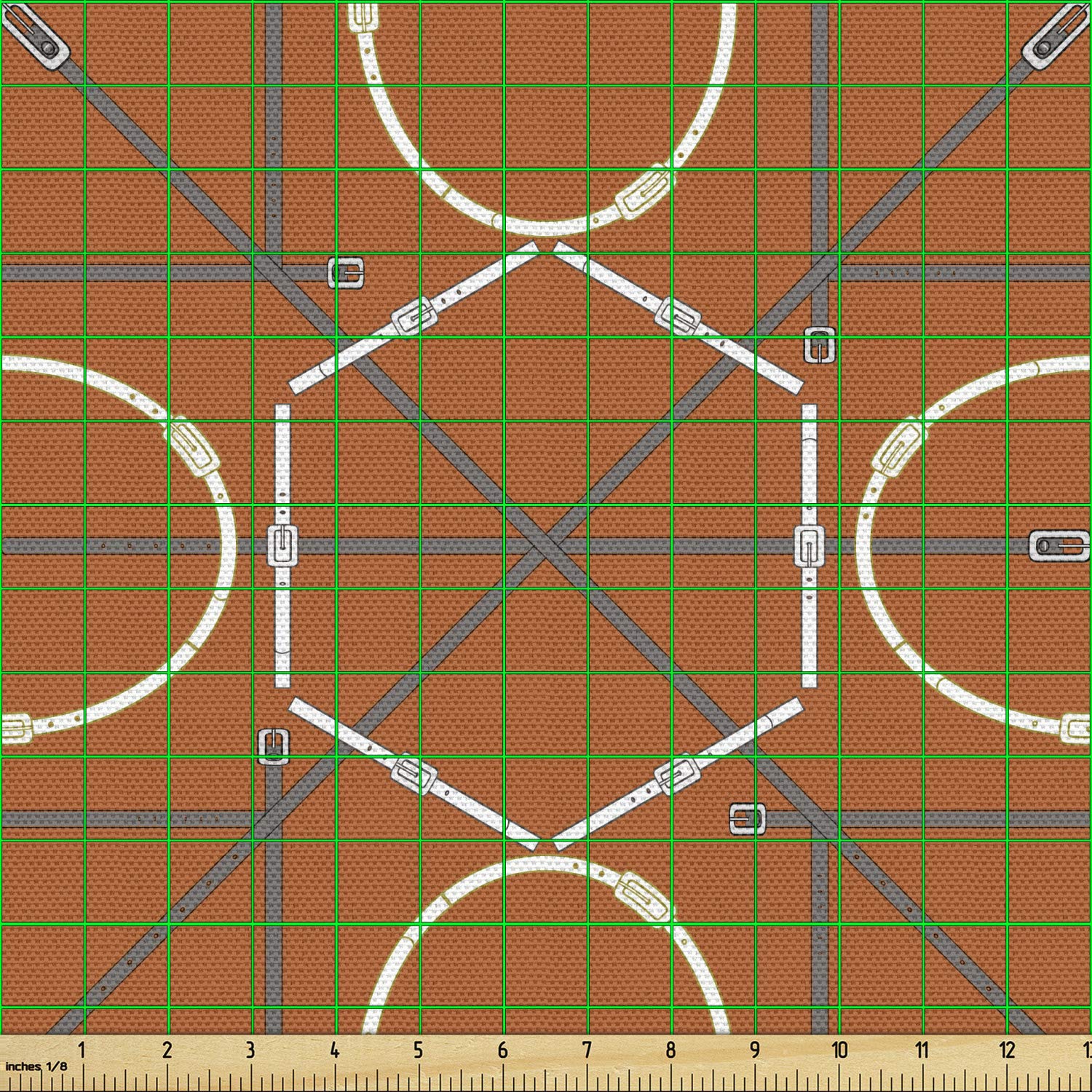Click the "inches 1/8" ruler label
1092x1092 pixels.
click(36, 1066)
